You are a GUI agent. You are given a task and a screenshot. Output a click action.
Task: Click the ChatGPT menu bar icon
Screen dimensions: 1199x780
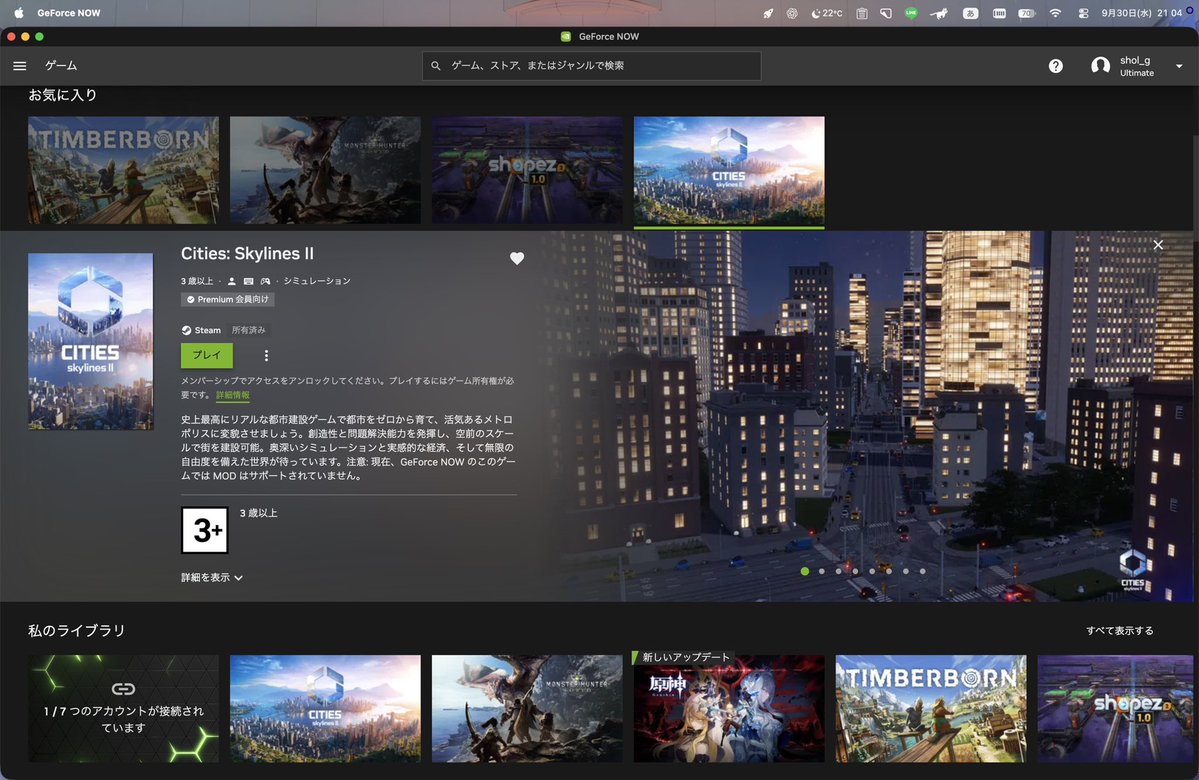pyautogui.click(x=792, y=13)
